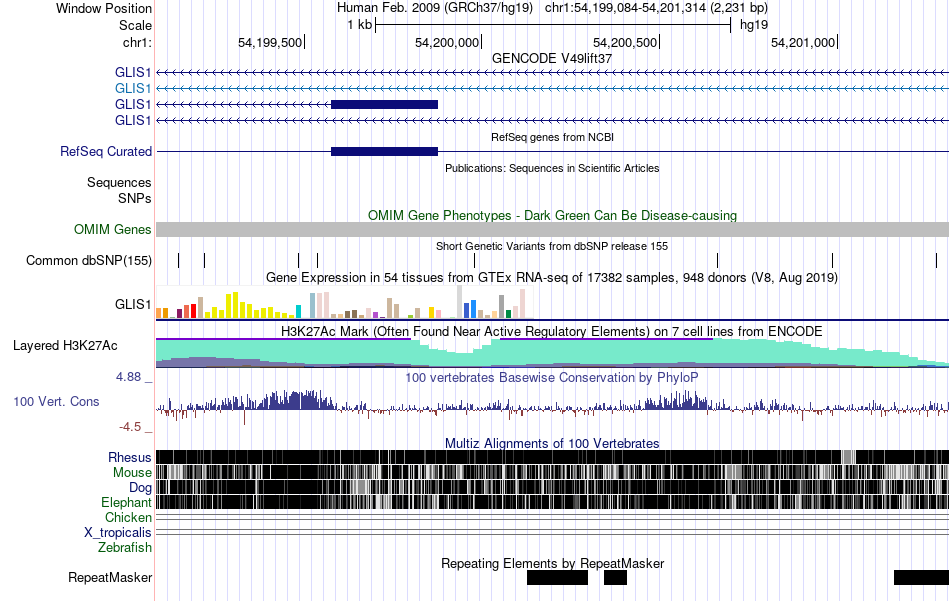Click the X_tropicalis alignment label
The image size is (950, 601).
(118, 533)
